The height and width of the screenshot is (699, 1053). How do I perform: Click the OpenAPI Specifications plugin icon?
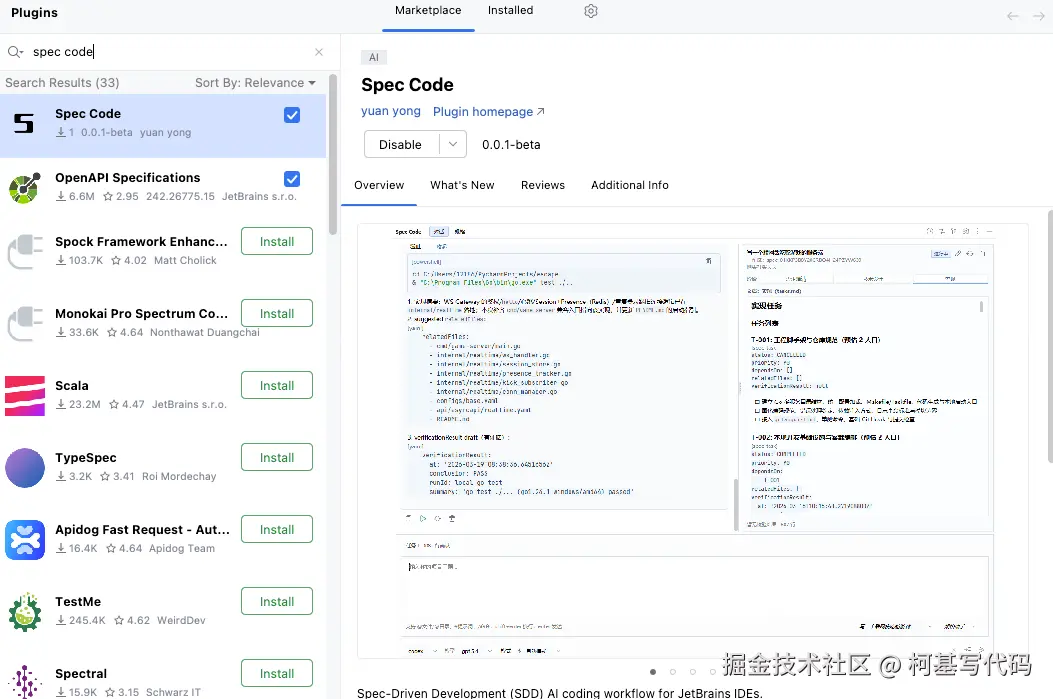point(25,188)
